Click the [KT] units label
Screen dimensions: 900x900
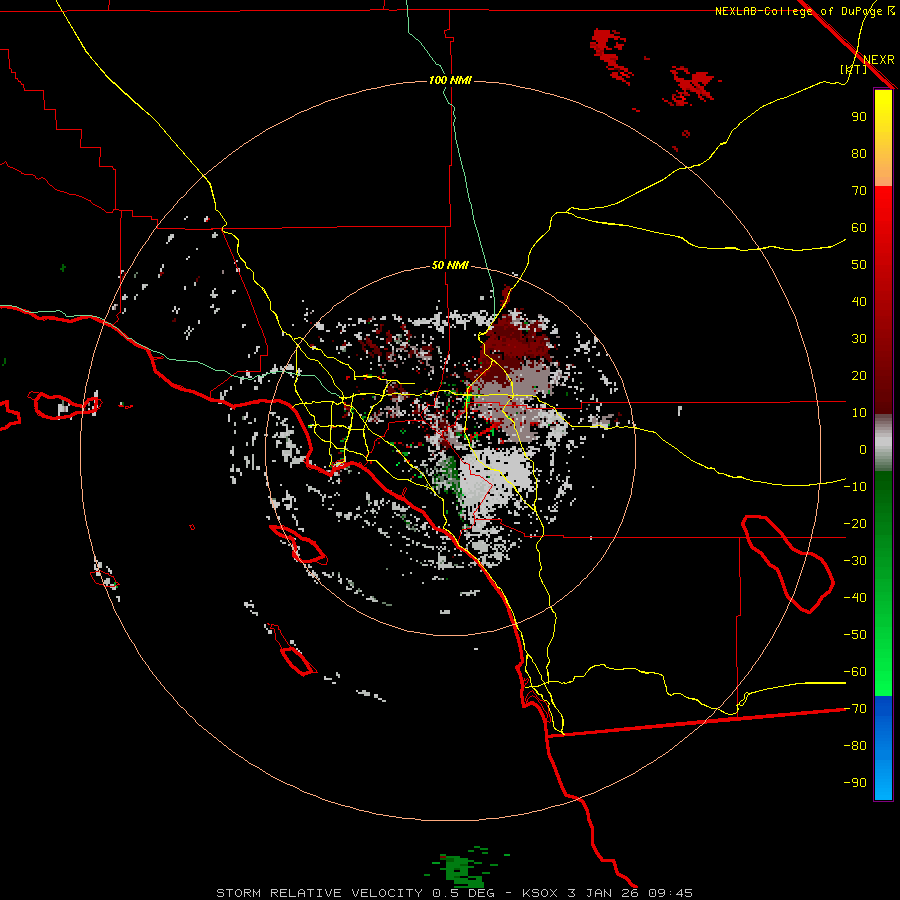point(854,69)
